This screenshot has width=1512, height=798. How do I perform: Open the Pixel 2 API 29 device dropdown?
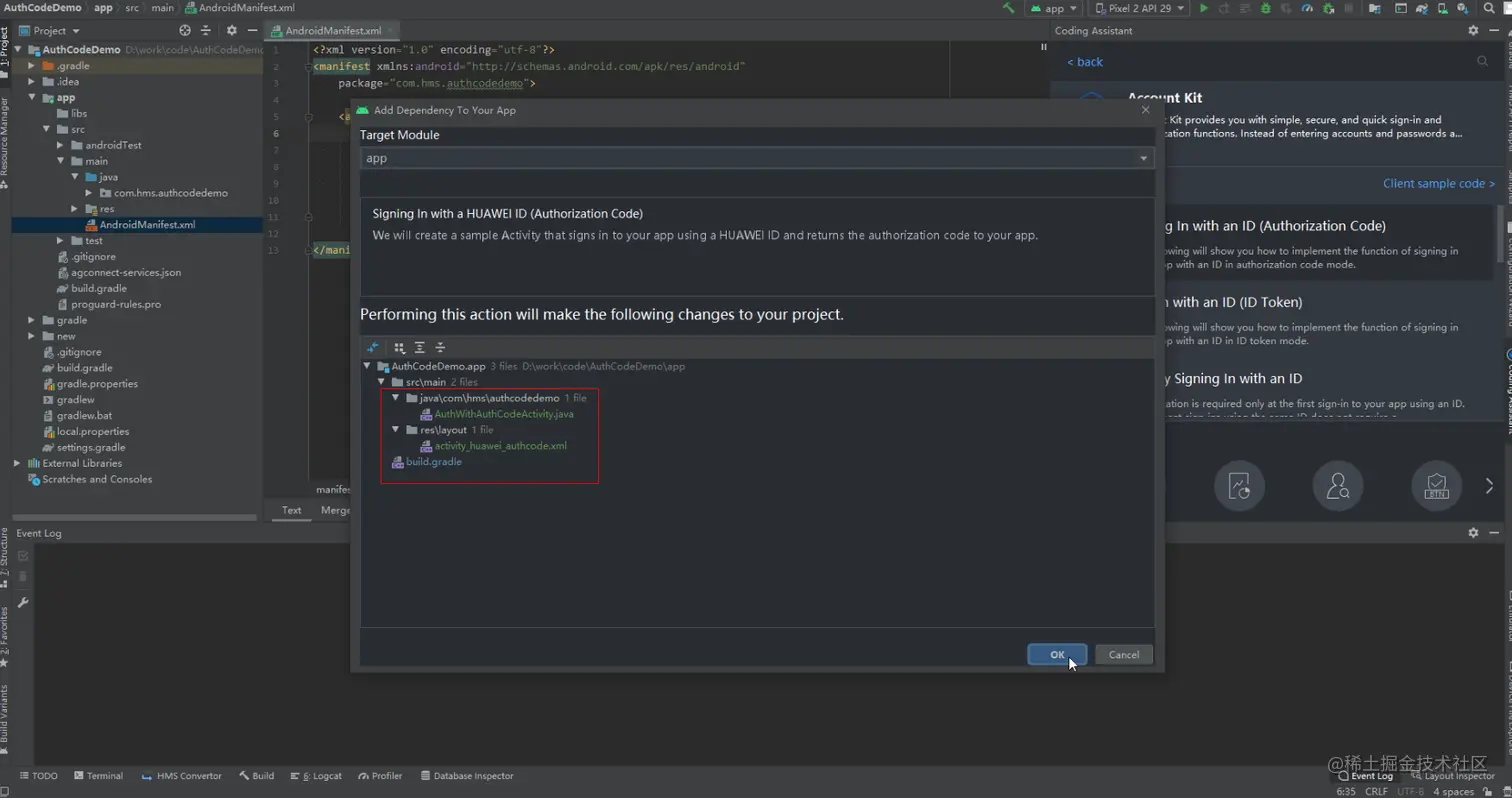(1140, 8)
